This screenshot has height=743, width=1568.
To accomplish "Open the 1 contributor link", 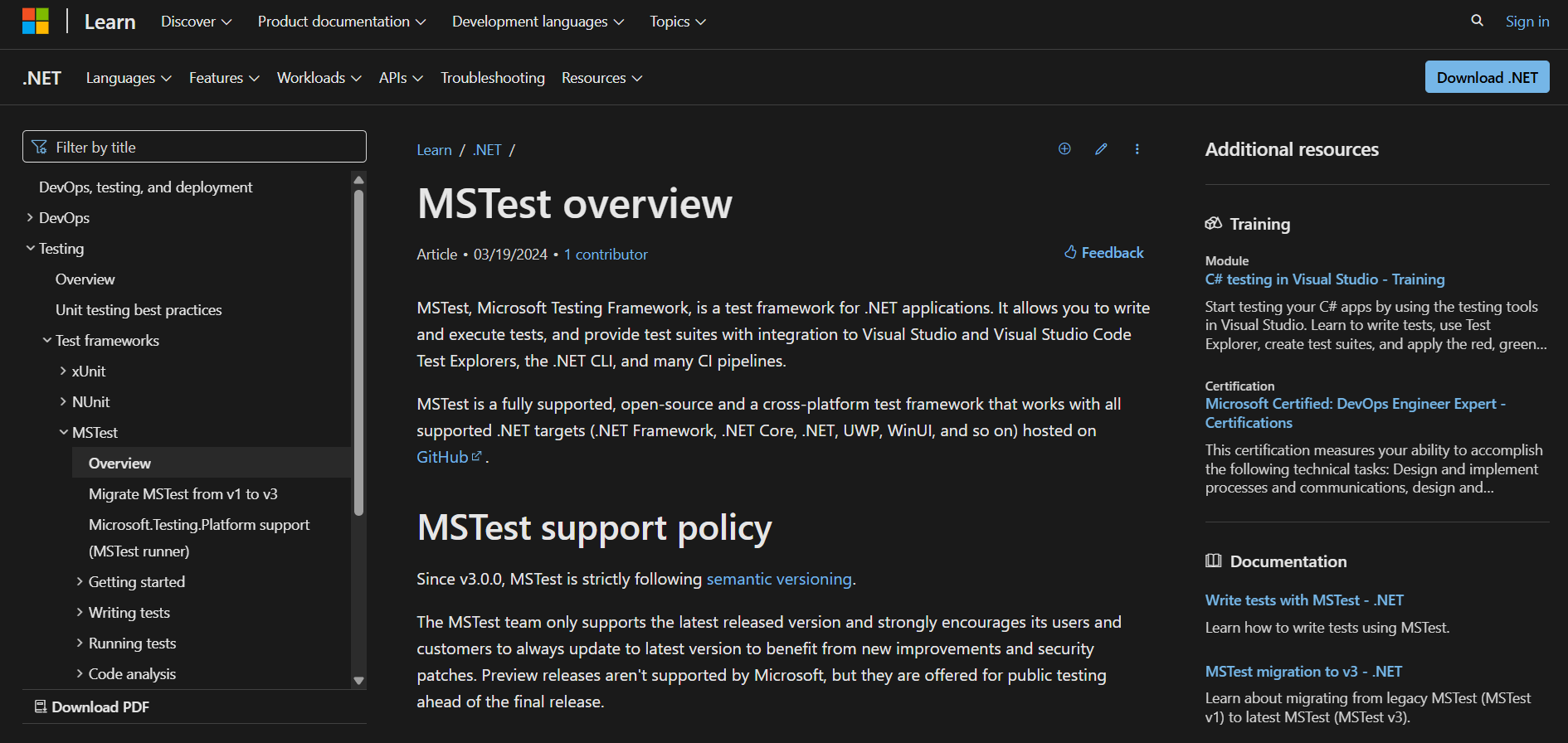I will pyautogui.click(x=606, y=255).
